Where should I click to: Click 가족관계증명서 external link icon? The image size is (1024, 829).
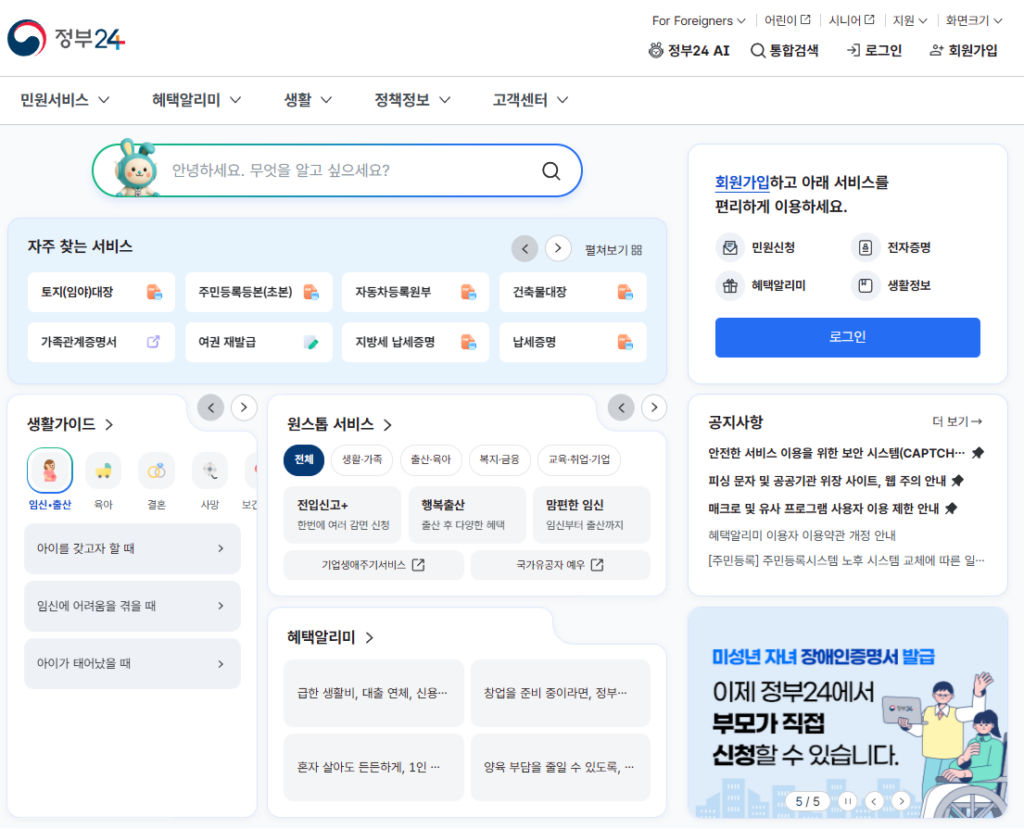pyautogui.click(x=153, y=342)
